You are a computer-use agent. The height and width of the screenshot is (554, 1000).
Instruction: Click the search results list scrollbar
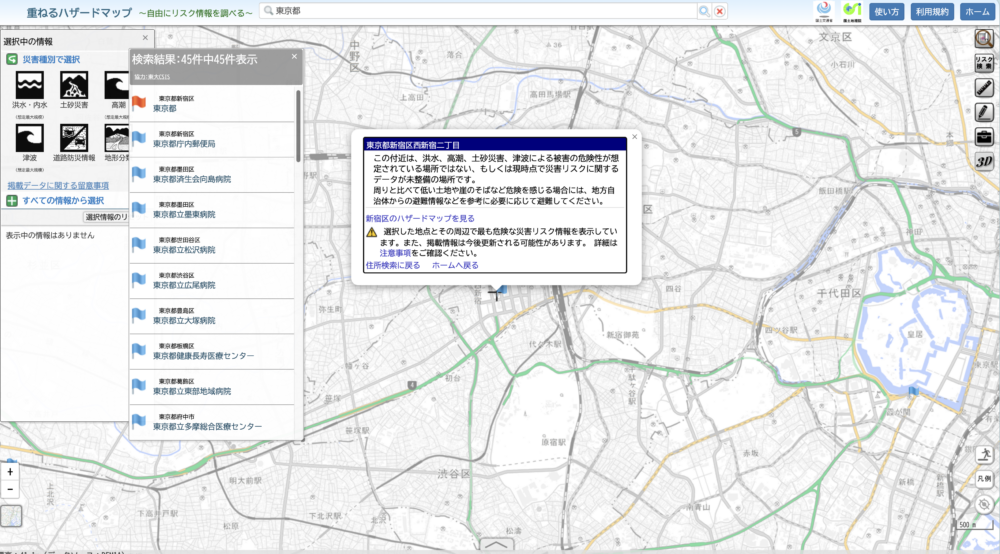(x=298, y=126)
